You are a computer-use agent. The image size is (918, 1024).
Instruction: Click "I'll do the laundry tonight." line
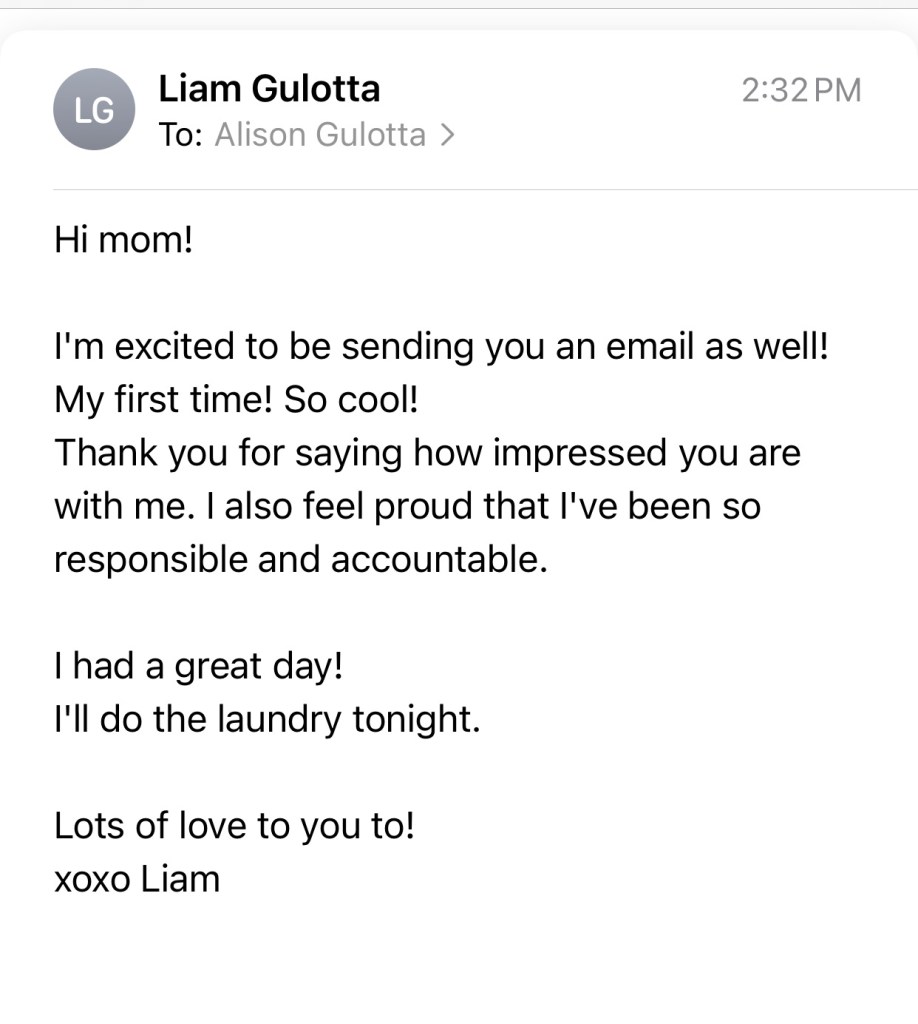click(267, 719)
